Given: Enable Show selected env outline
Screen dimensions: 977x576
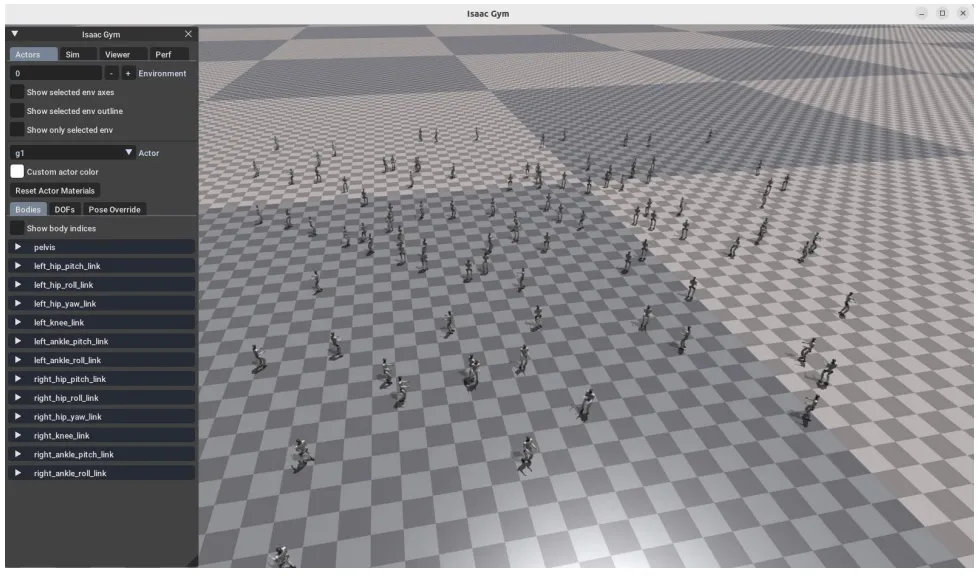Looking at the screenshot, I should pyautogui.click(x=17, y=110).
